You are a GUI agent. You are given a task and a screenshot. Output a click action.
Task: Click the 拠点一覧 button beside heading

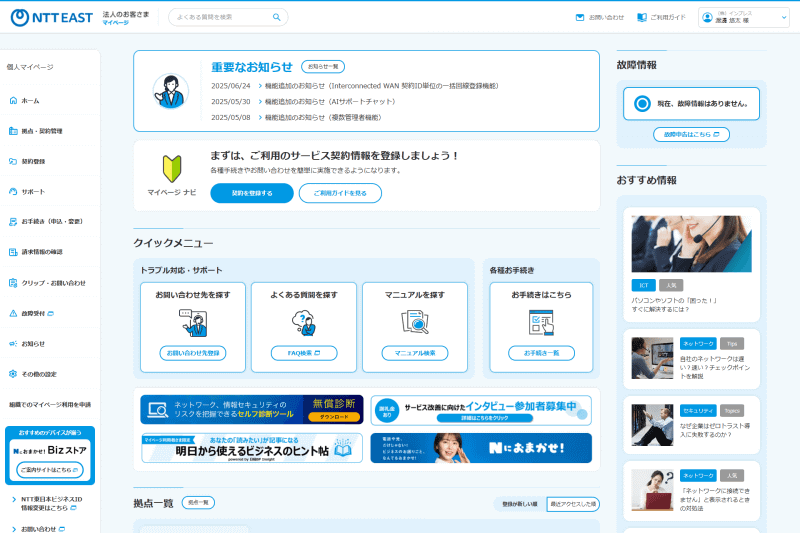click(198, 503)
